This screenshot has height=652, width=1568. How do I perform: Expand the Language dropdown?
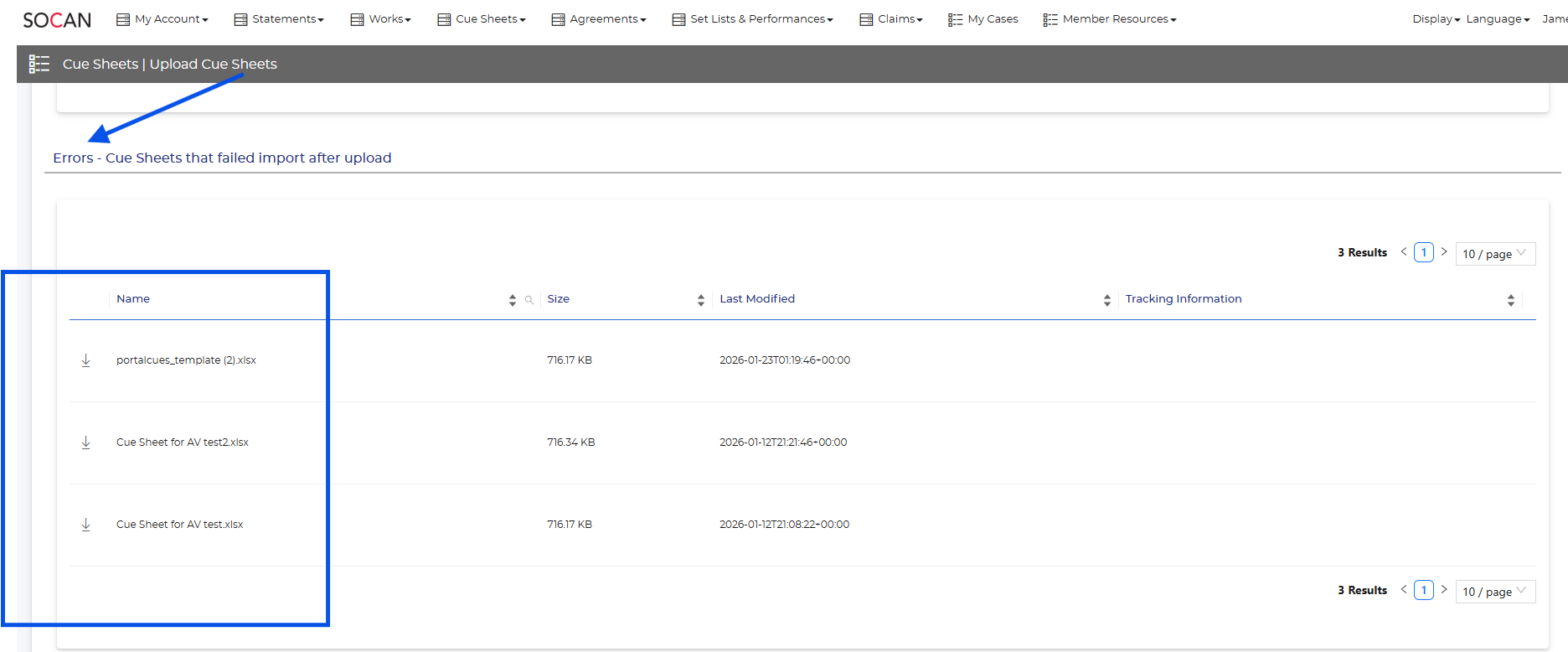[1498, 19]
